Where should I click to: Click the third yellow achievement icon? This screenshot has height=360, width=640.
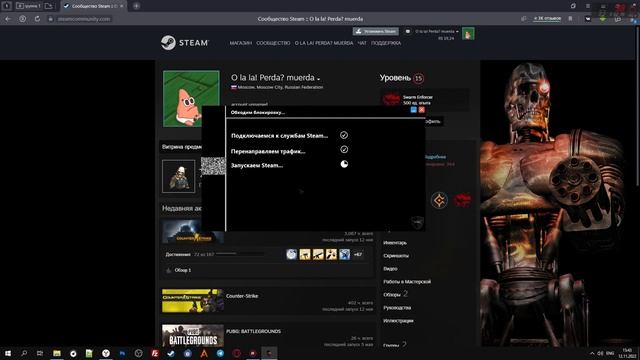pyautogui.click(x=318, y=254)
